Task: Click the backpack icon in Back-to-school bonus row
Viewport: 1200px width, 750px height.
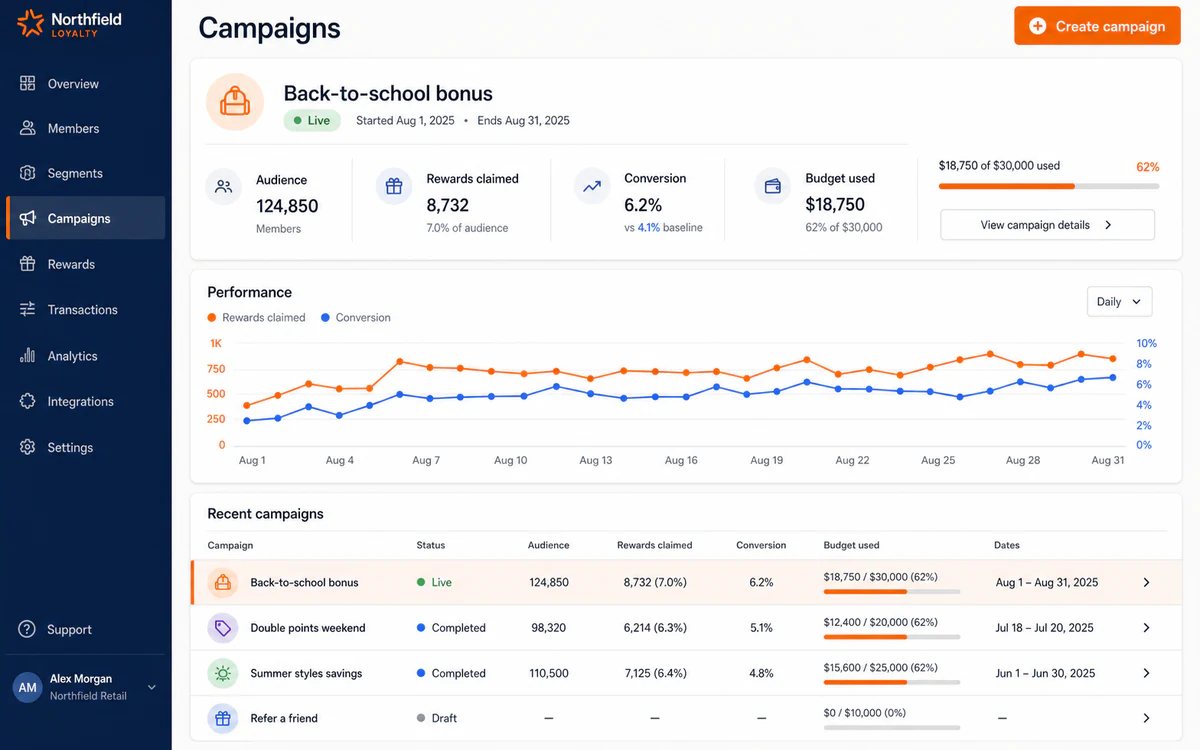Action: coord(223,582)
